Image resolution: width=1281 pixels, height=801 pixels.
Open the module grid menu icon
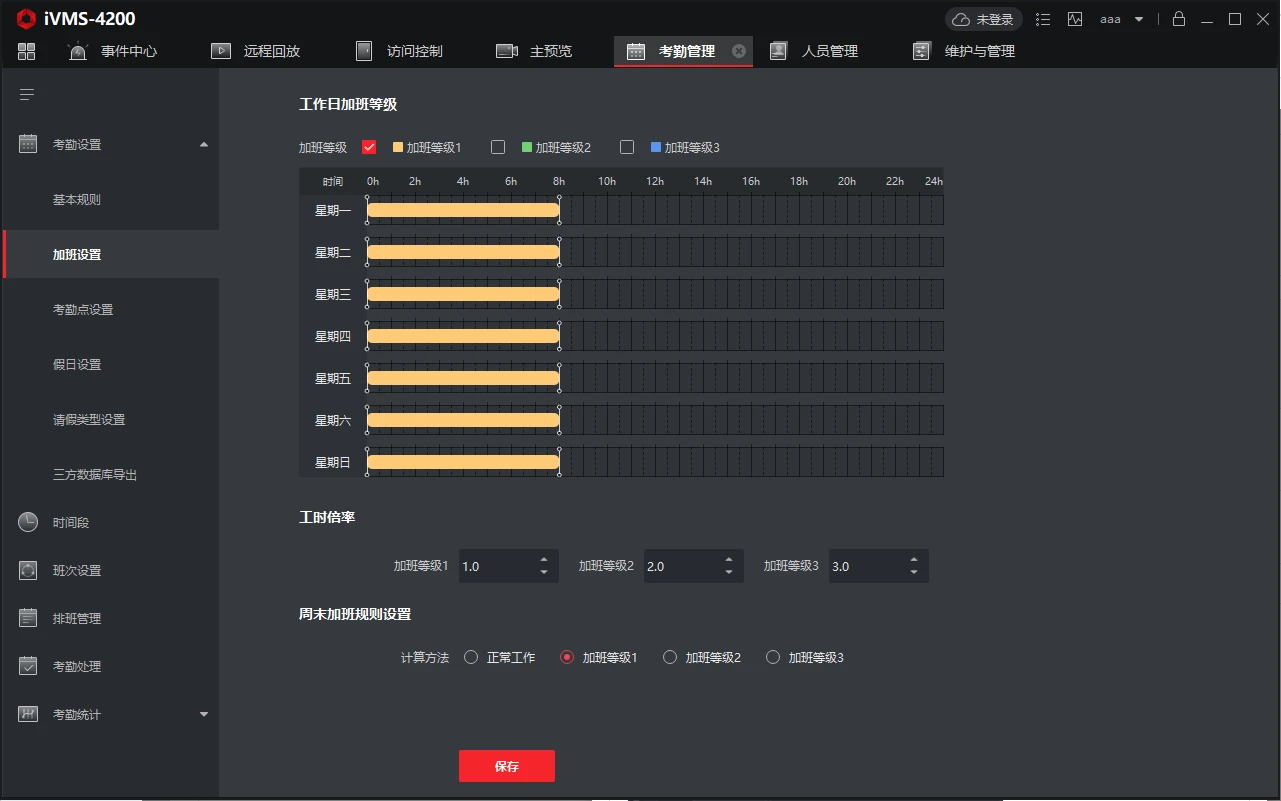pos(26,51)
